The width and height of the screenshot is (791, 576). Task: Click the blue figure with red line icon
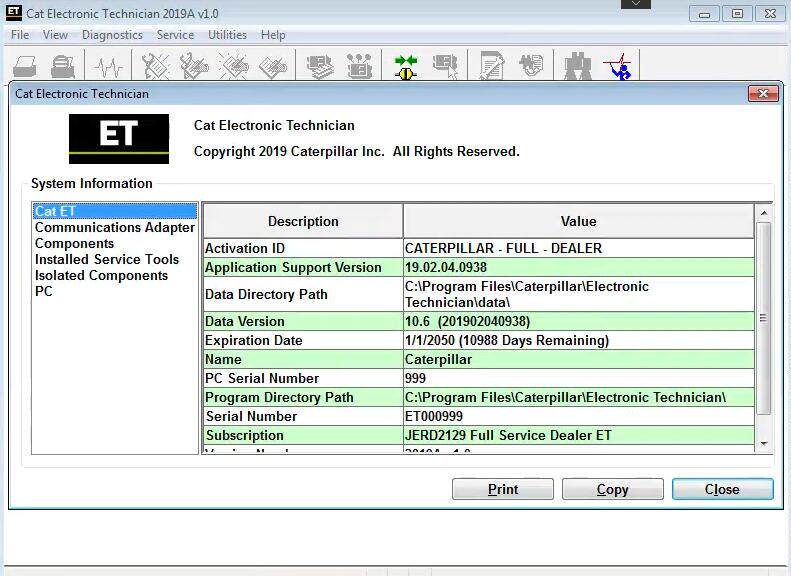pyautogui.click(x=618, y=67)
